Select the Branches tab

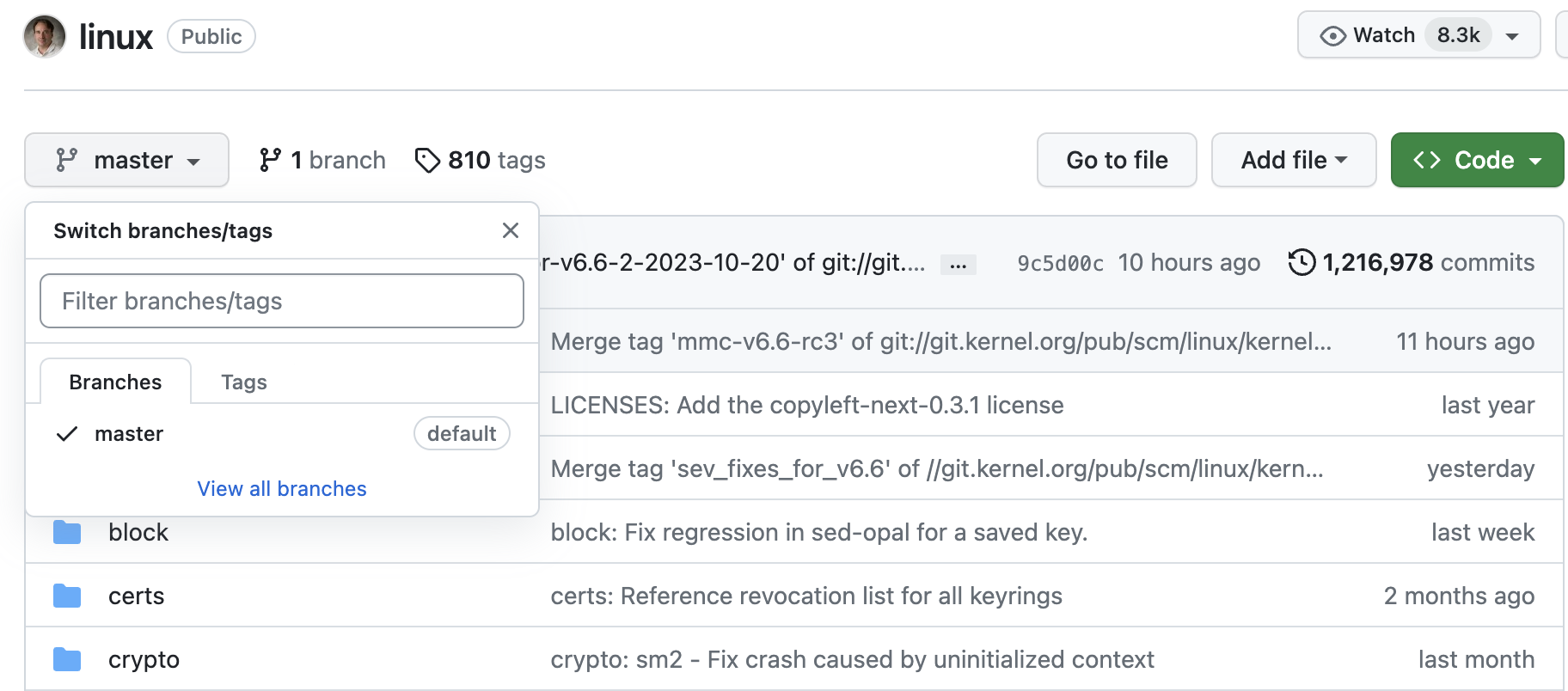[x=115, y=382]
